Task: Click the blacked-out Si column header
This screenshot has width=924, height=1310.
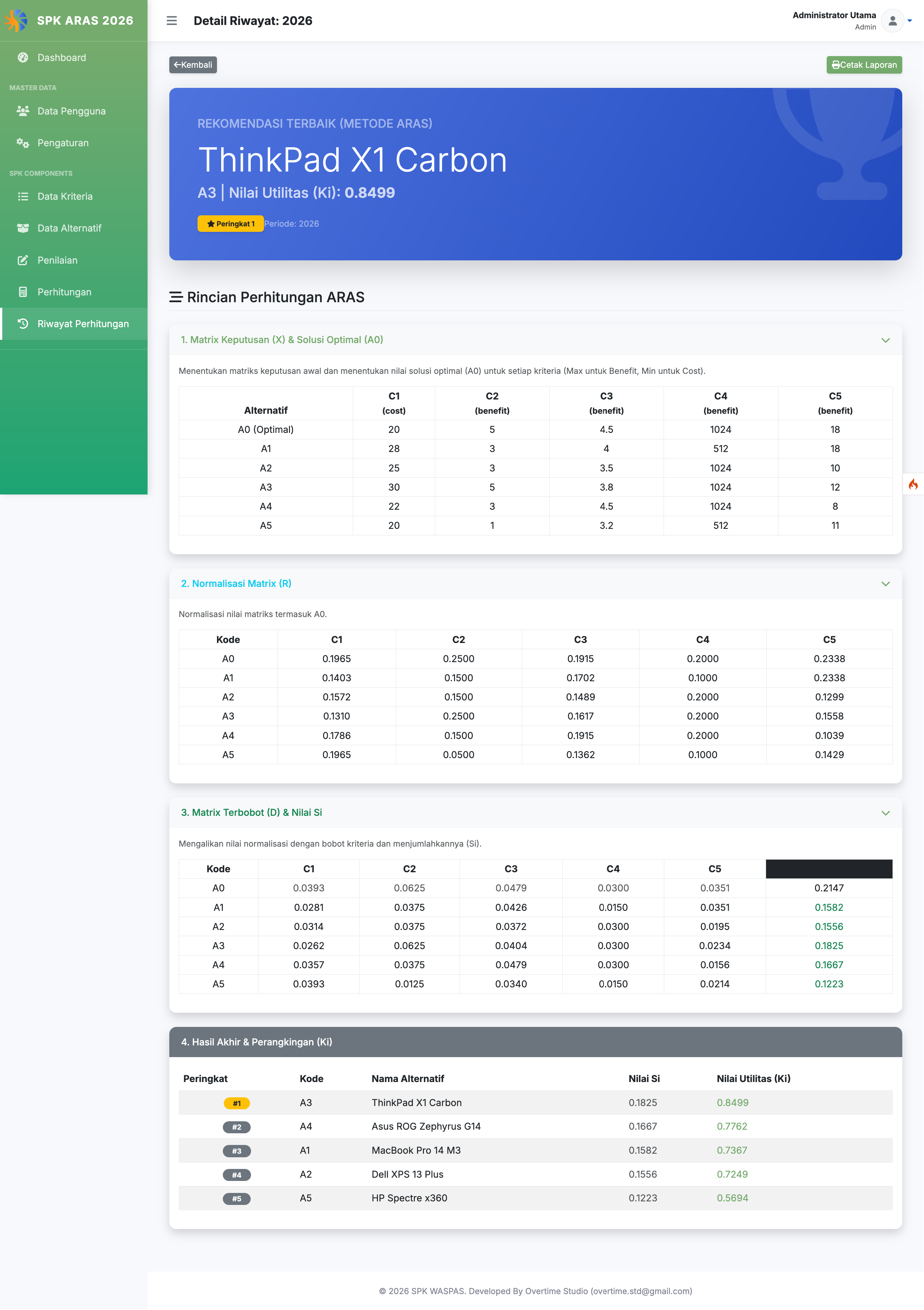Action: click(829, 869)
